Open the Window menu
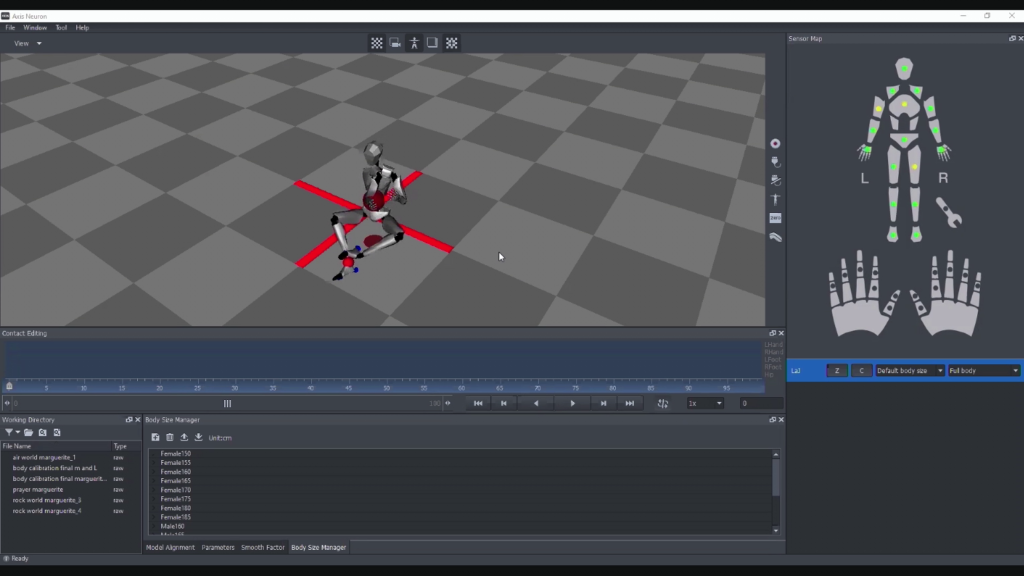The image size is (1024, 576). click(35, 28)
